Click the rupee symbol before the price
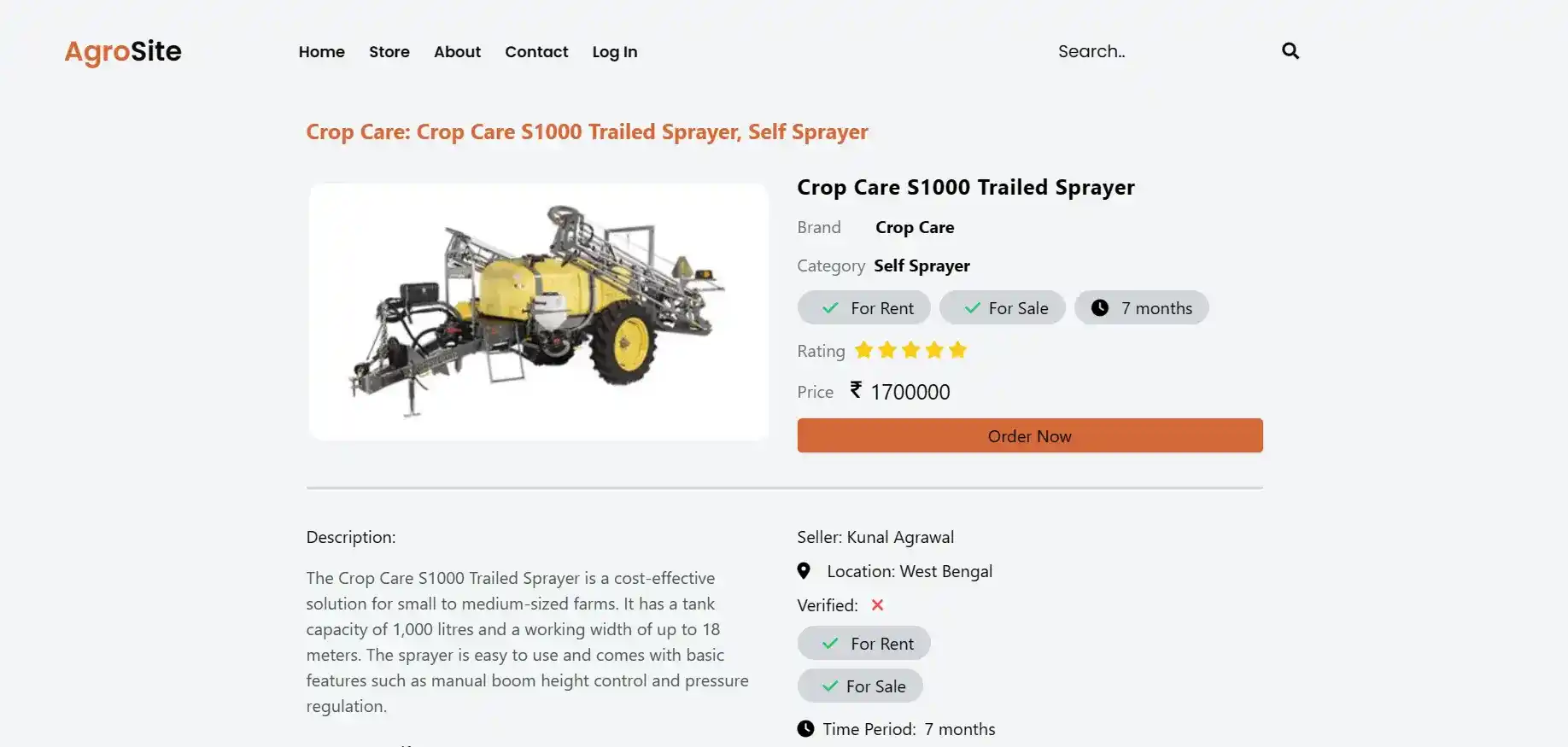1568x747 pixels. [856, 390]
